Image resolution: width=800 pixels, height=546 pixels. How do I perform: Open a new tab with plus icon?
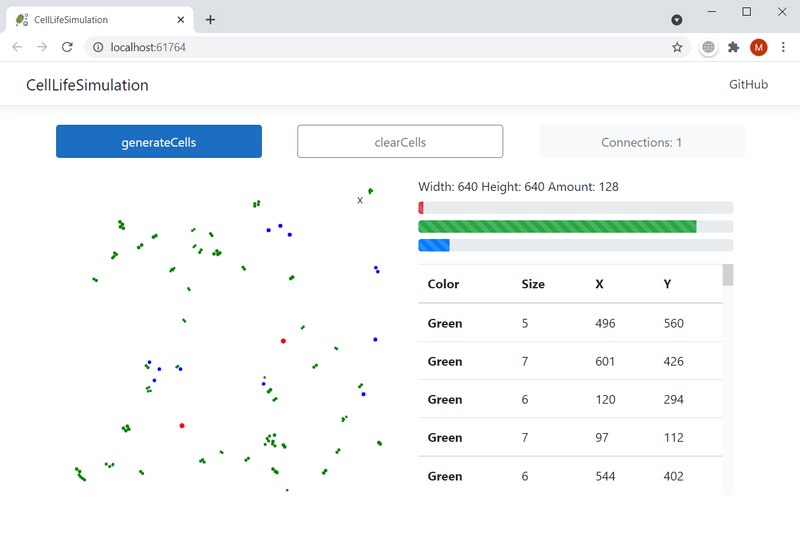click(x=210, y=20)
